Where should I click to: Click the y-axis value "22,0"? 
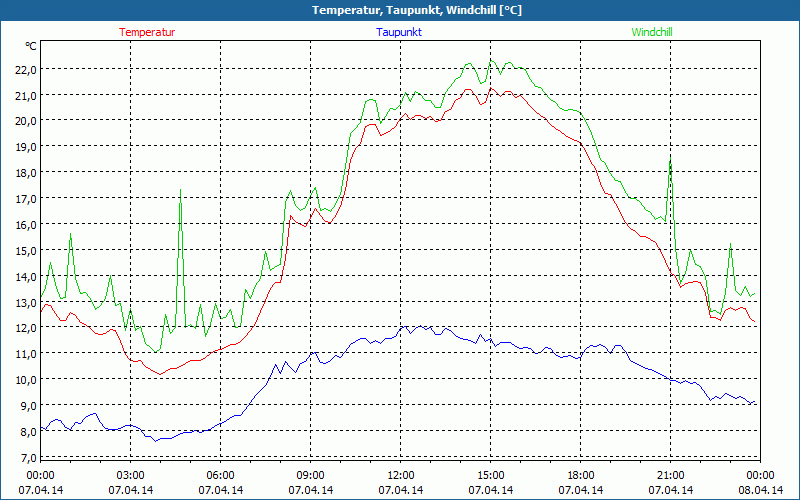coord(26,69)
